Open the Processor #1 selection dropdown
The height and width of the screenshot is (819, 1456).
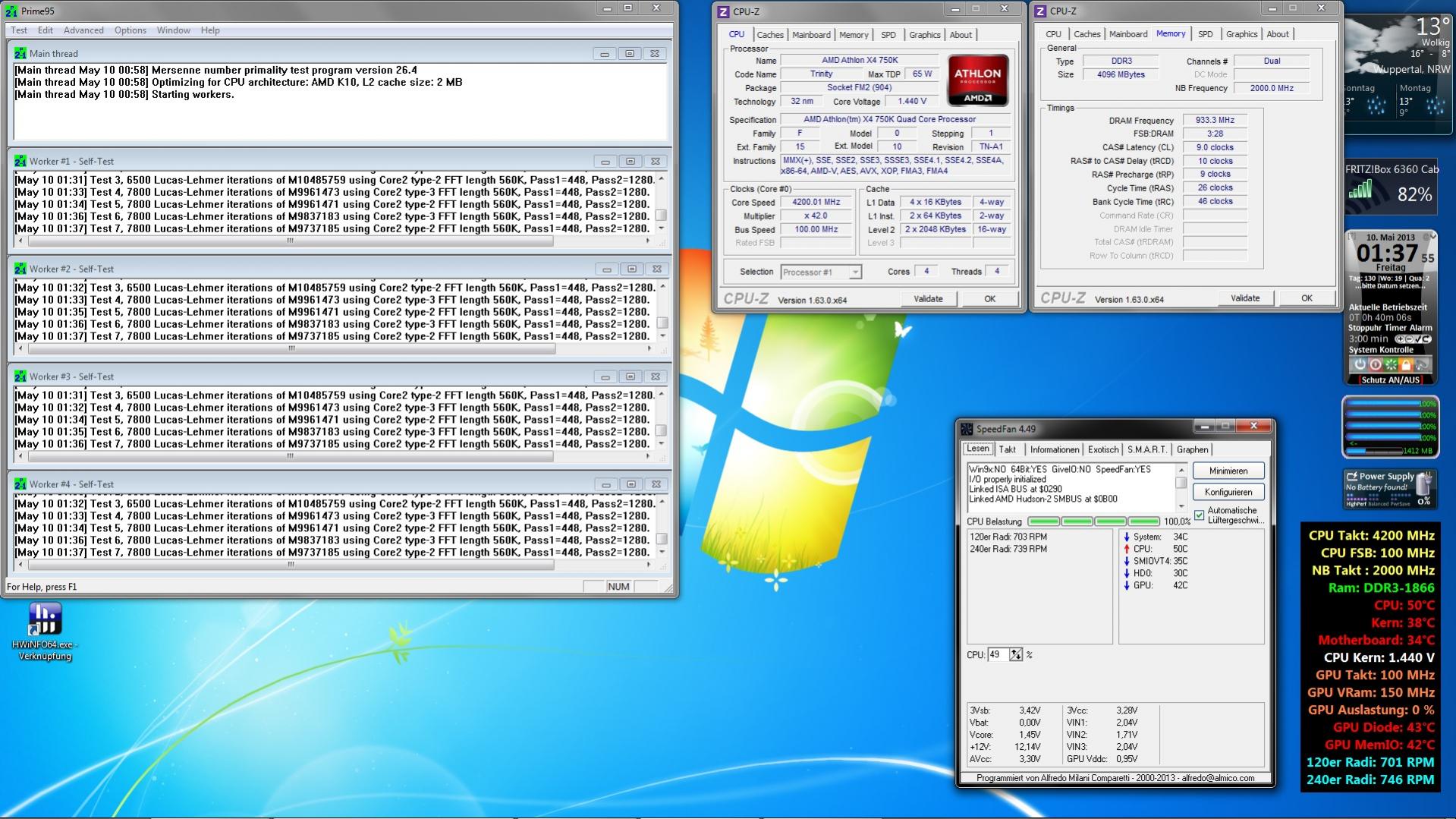coord(855,272)
